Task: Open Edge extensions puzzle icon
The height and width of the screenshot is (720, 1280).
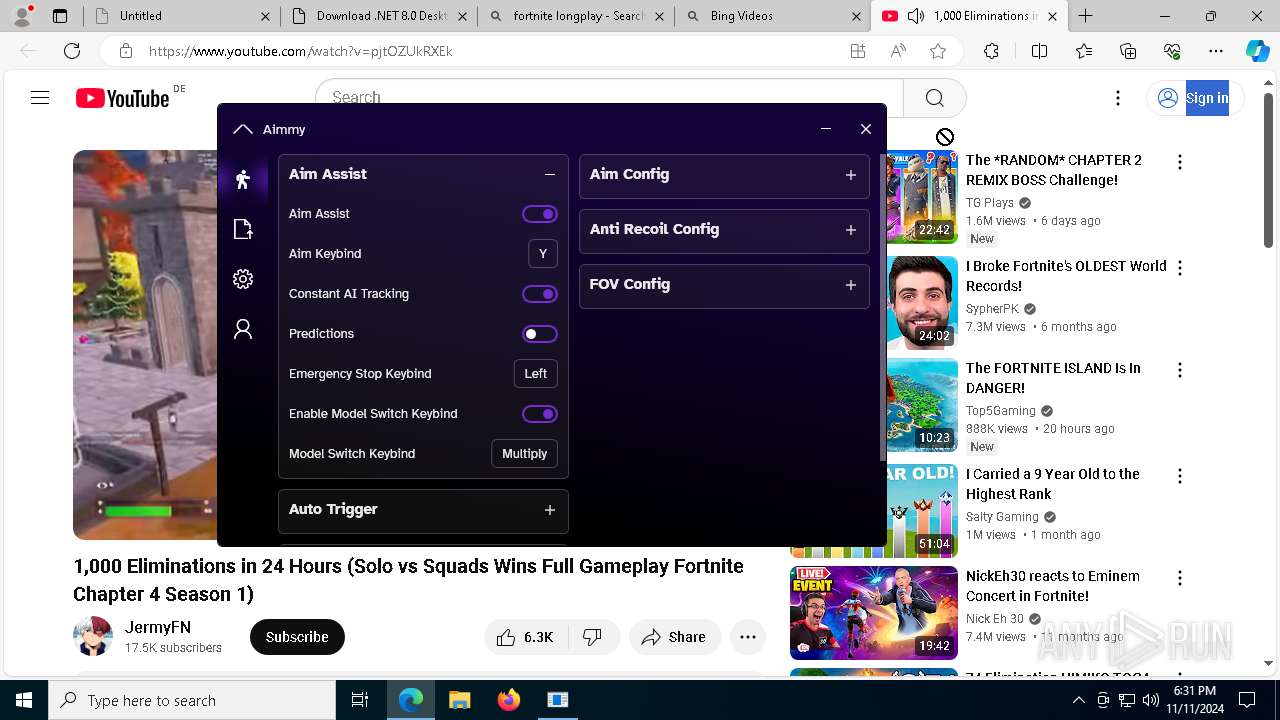Action: pyautogui.click(x=991, y=51)
